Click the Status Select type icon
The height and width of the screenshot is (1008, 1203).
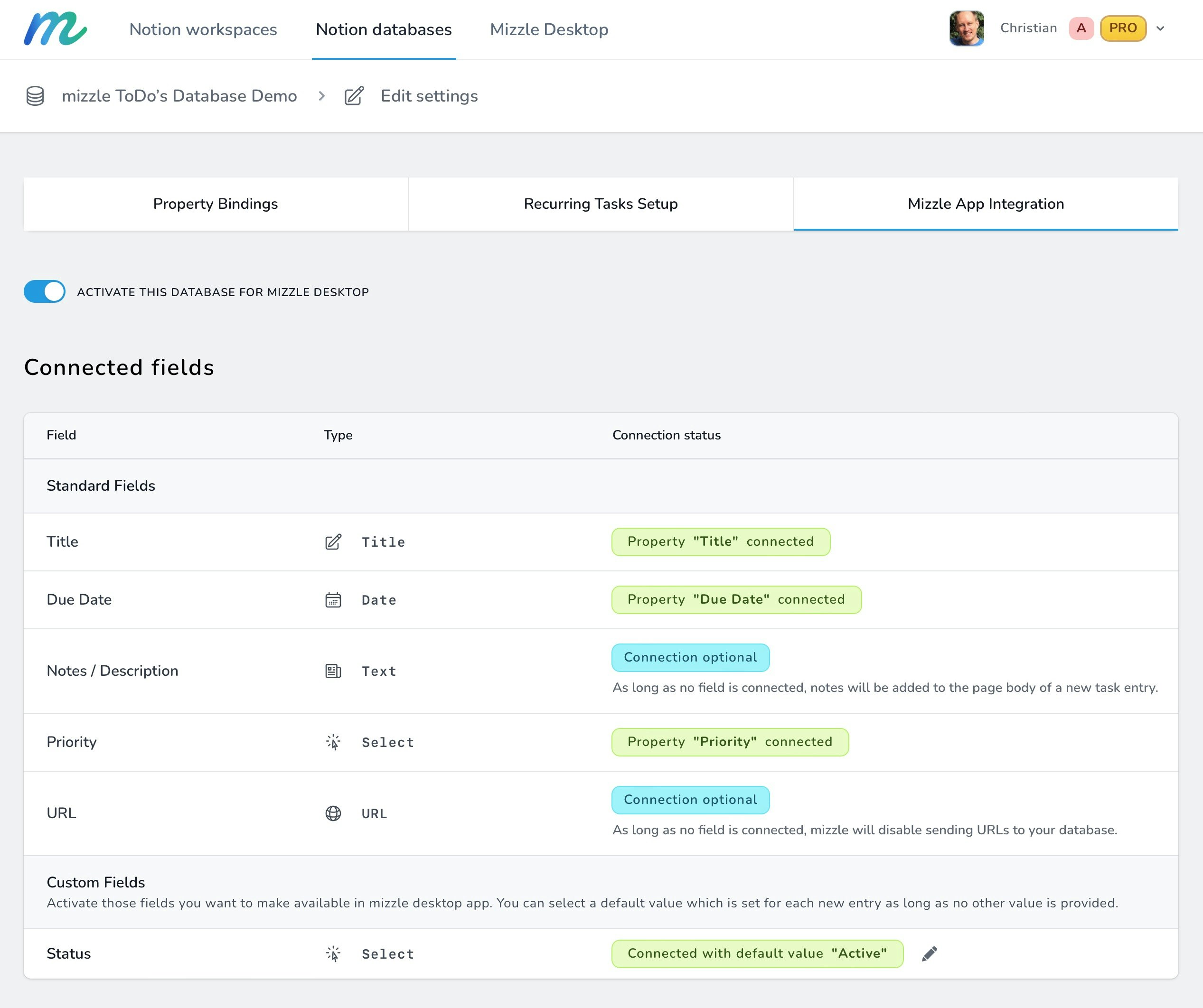click(333, 953)
